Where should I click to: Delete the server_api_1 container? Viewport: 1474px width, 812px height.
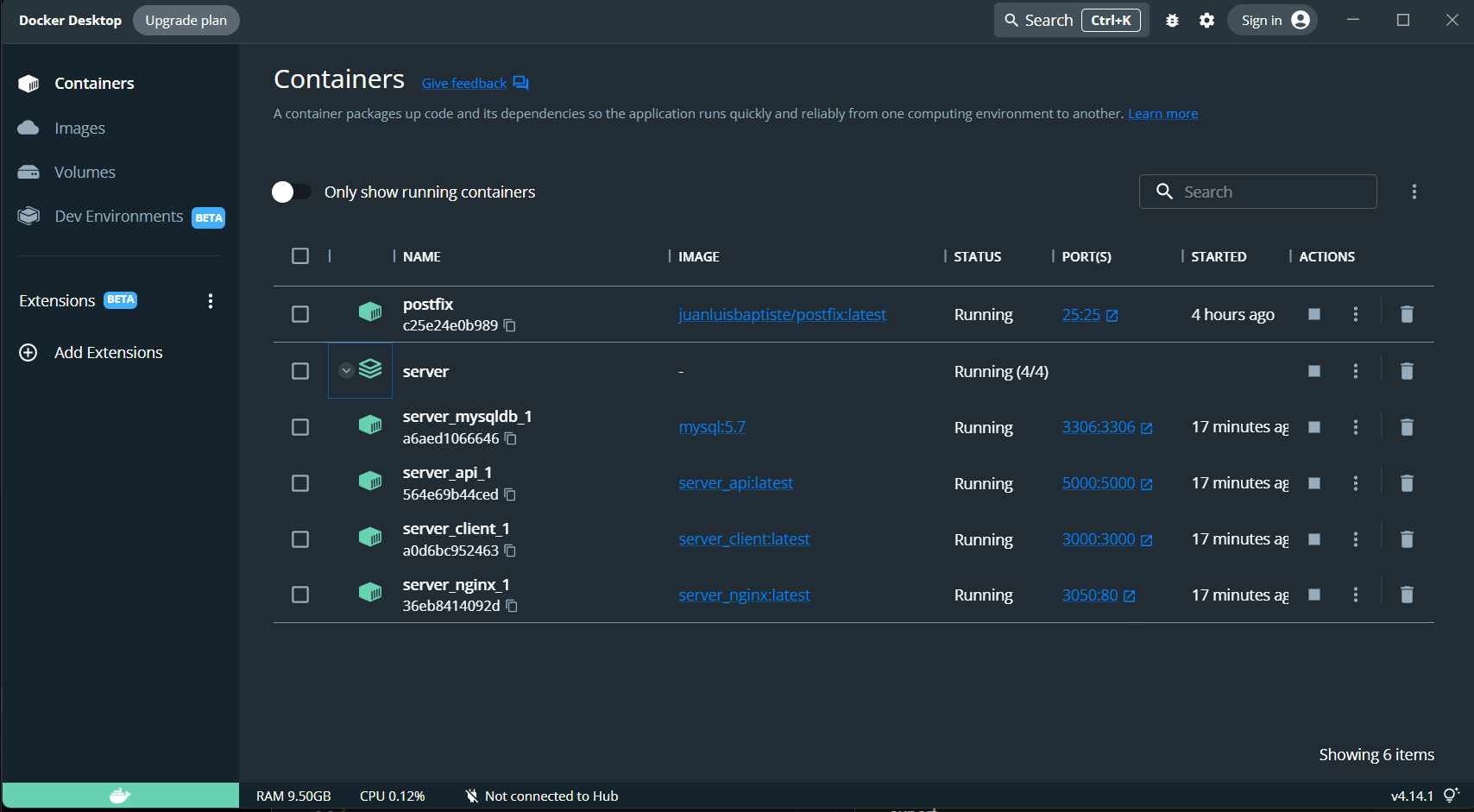click(1407, 483)
